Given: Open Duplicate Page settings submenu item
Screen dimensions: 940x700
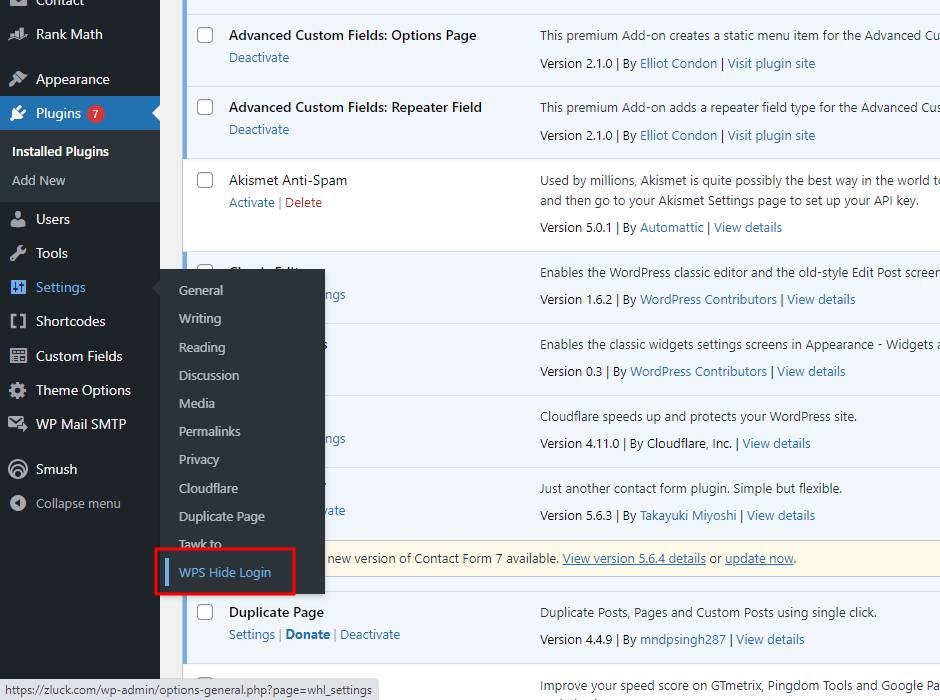Looking at the screenshot, I should [222, 517].
